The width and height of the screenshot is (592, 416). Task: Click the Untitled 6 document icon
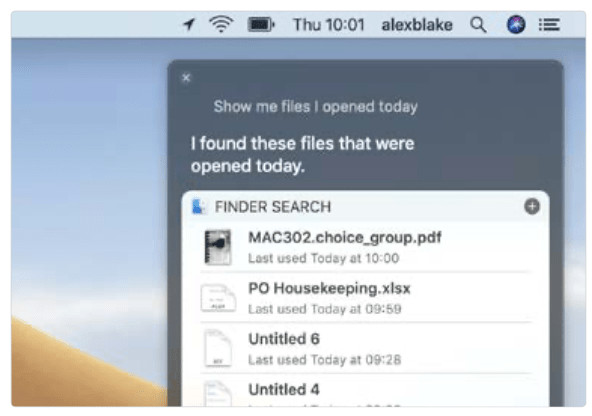click(218, 348)
